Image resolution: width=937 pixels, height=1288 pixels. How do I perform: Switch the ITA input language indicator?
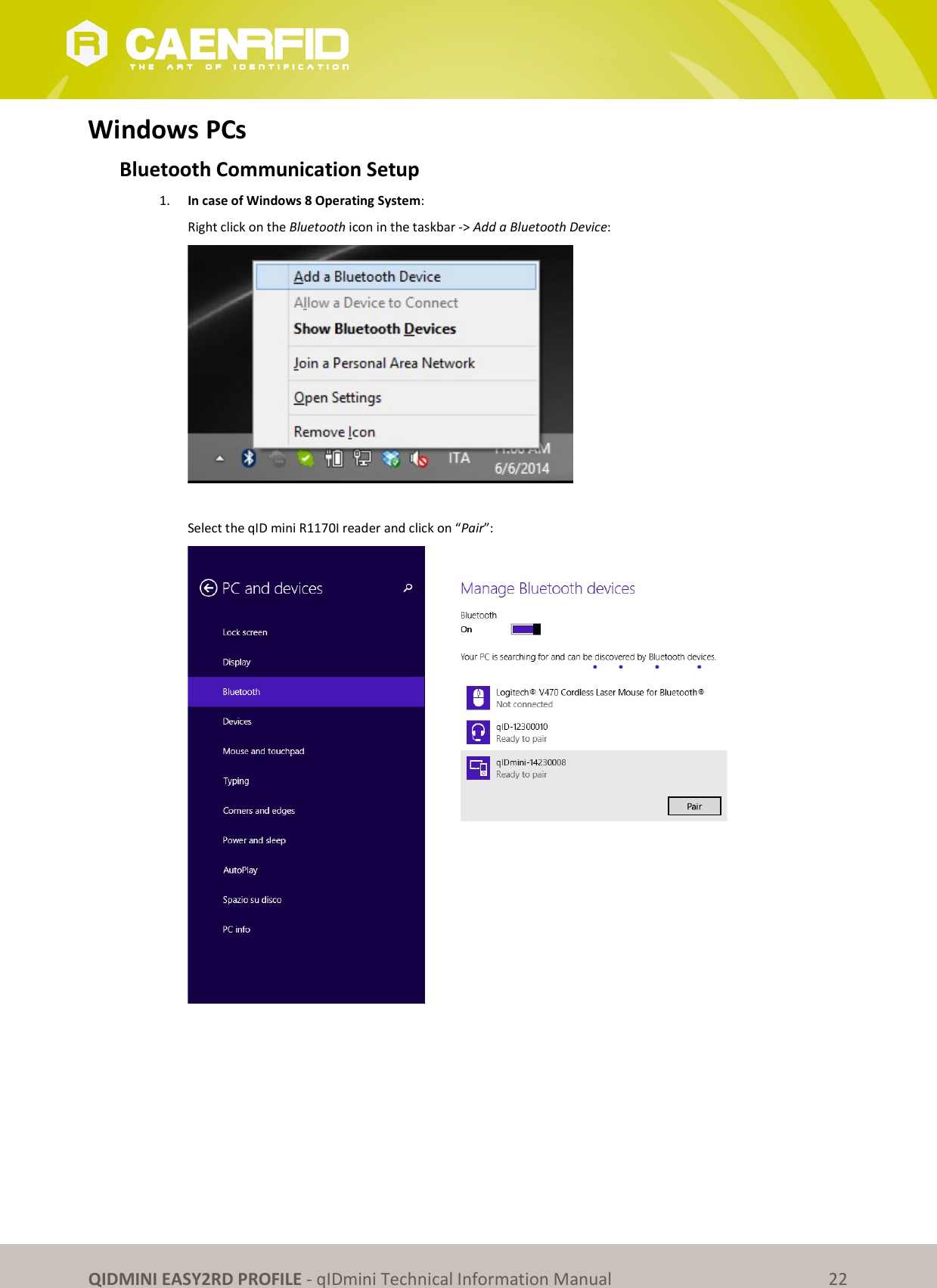tap(459, 458)
